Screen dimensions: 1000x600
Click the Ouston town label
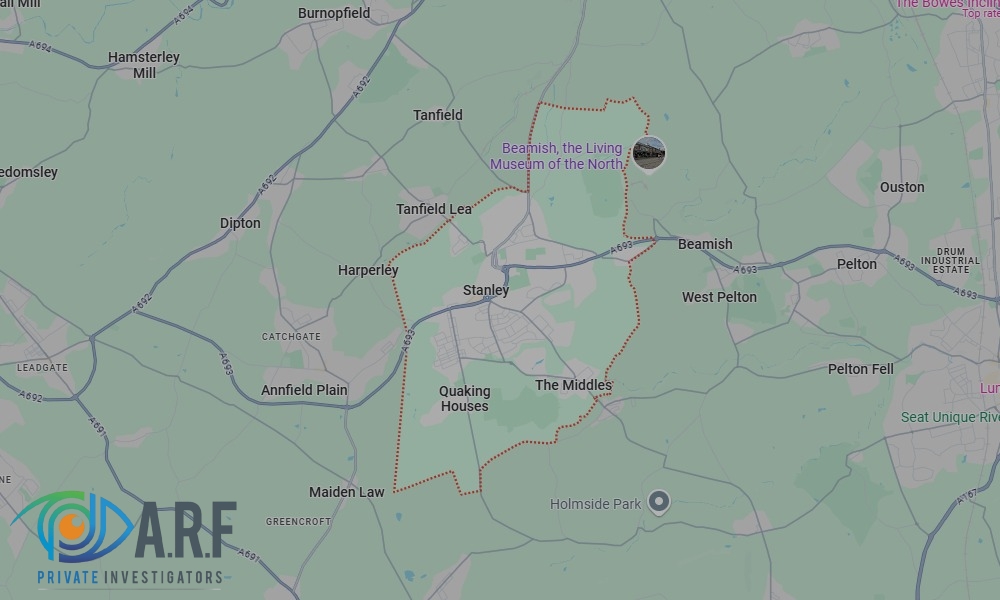coord(902,187)
